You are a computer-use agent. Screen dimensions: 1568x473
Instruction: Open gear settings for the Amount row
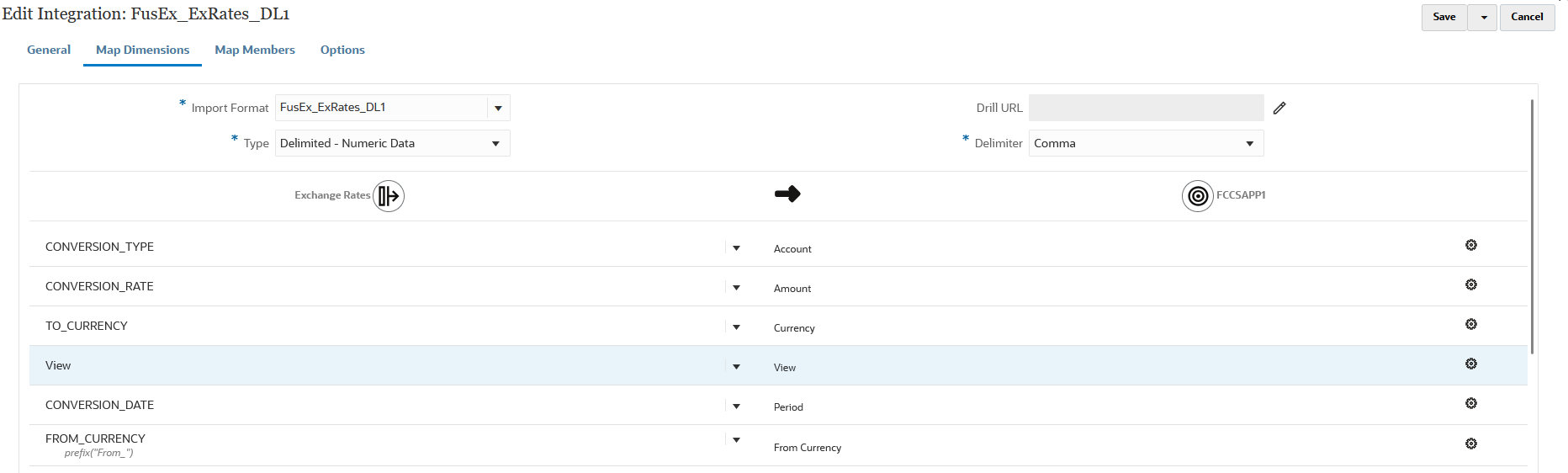pos(1471,284)
